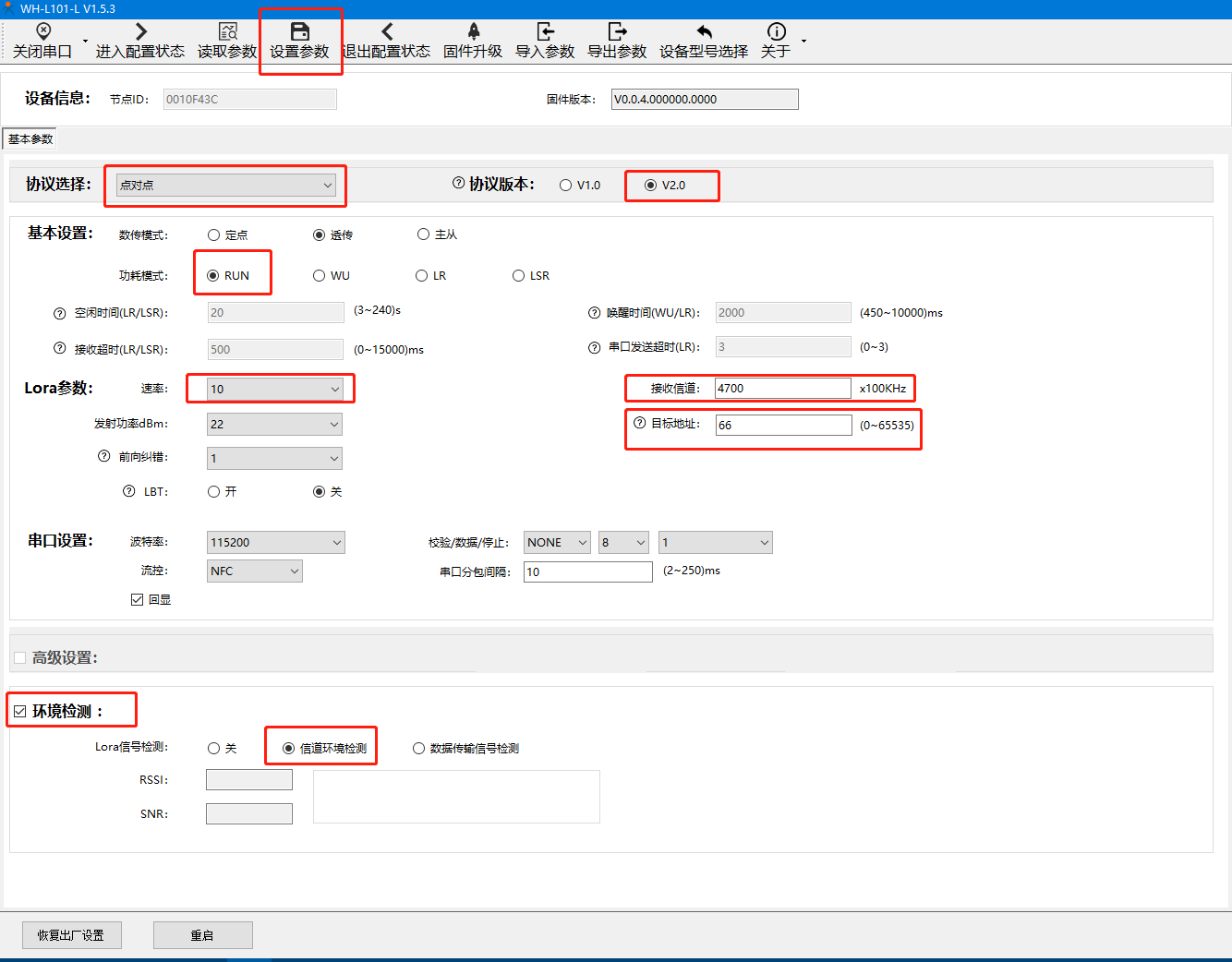Click the 进入配置状态 toolbar icon
This screenshot has width=1232, height=962.
click(140, 33)
